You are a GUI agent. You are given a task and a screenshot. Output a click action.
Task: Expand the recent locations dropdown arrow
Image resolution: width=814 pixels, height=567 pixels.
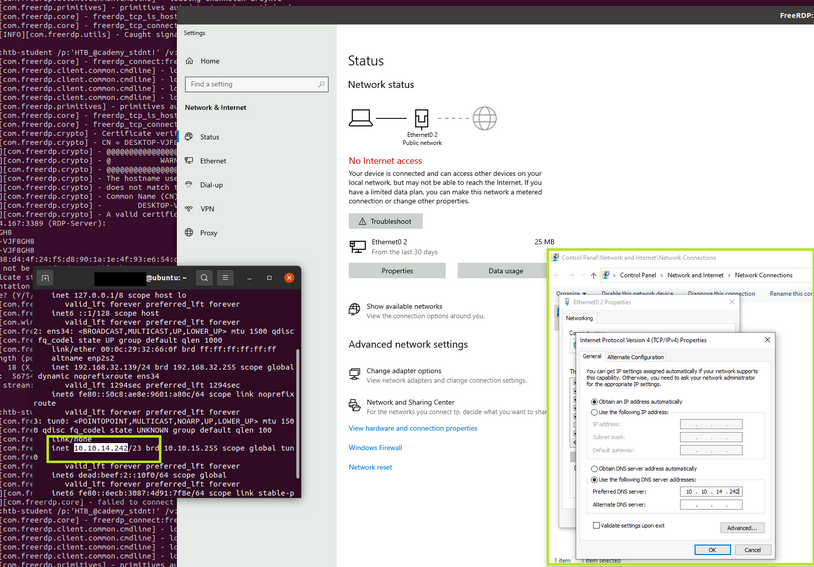click(582, 275)
